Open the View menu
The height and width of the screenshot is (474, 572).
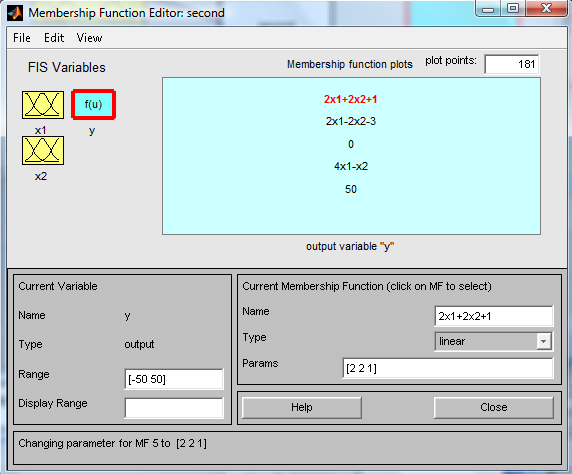coord(89,38)
